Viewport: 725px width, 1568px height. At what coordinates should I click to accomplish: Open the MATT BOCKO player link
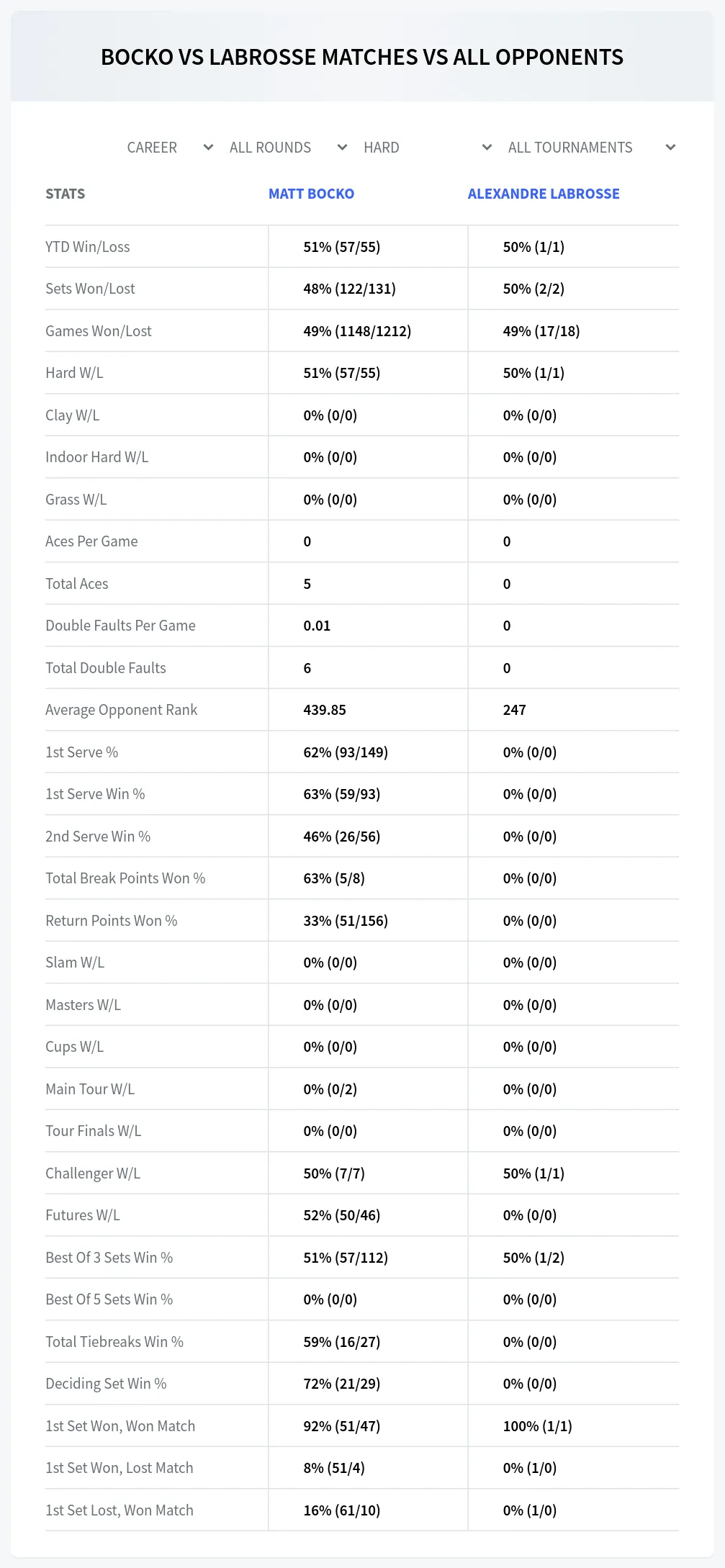tap(311, 194)
